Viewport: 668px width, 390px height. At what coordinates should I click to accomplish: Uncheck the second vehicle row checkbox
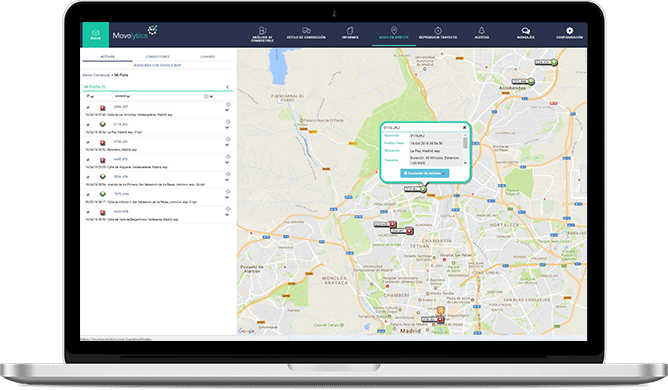click(88, 125)
